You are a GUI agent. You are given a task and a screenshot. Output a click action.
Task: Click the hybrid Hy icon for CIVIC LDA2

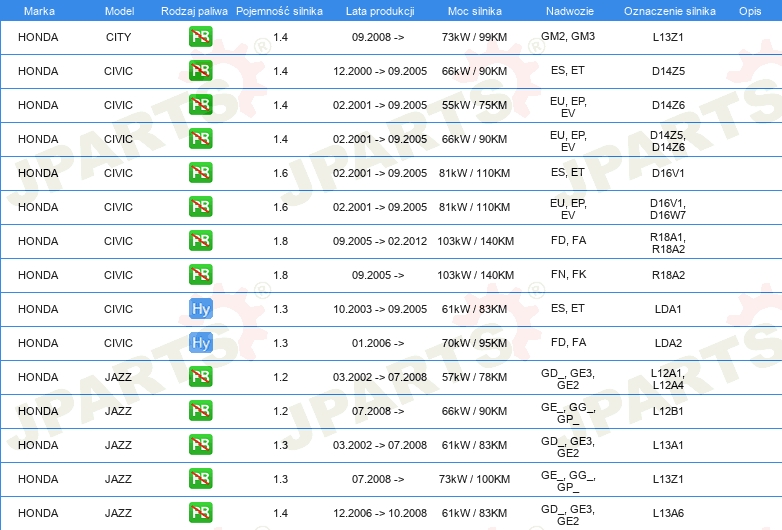point(200,343)
